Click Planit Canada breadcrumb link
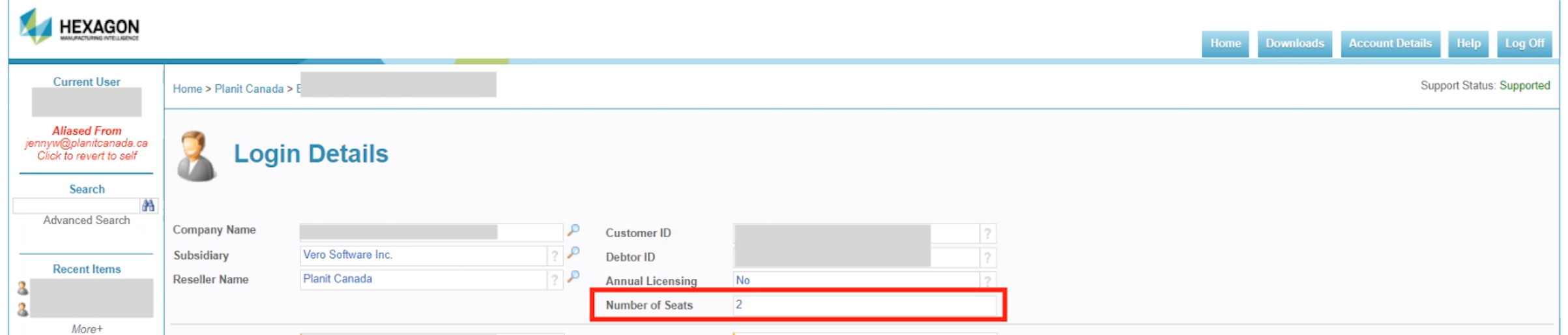Image resolution: width=1568 pixels, height=335 pixels. point(249,89)
